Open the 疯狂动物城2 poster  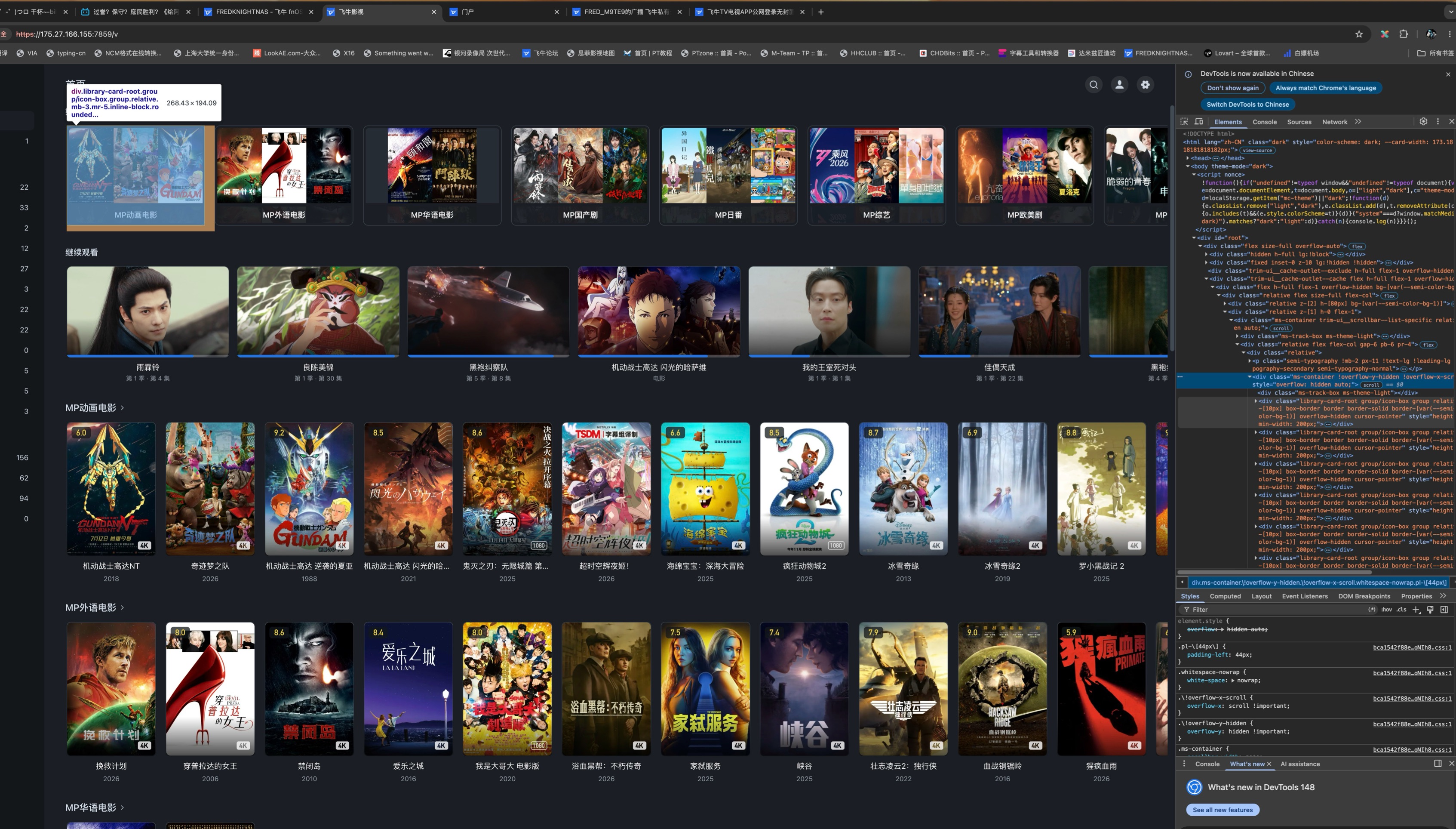804,489
